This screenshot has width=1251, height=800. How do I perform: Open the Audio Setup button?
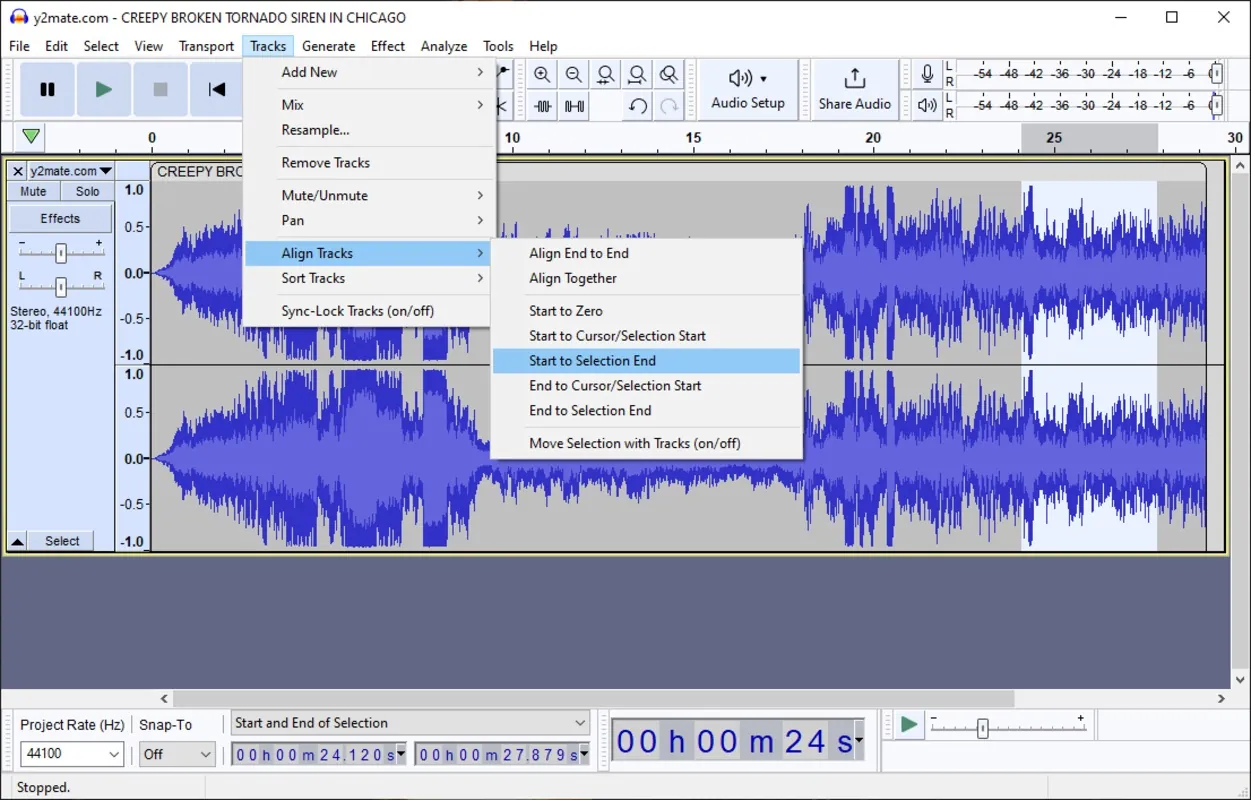tap(748, 90)
